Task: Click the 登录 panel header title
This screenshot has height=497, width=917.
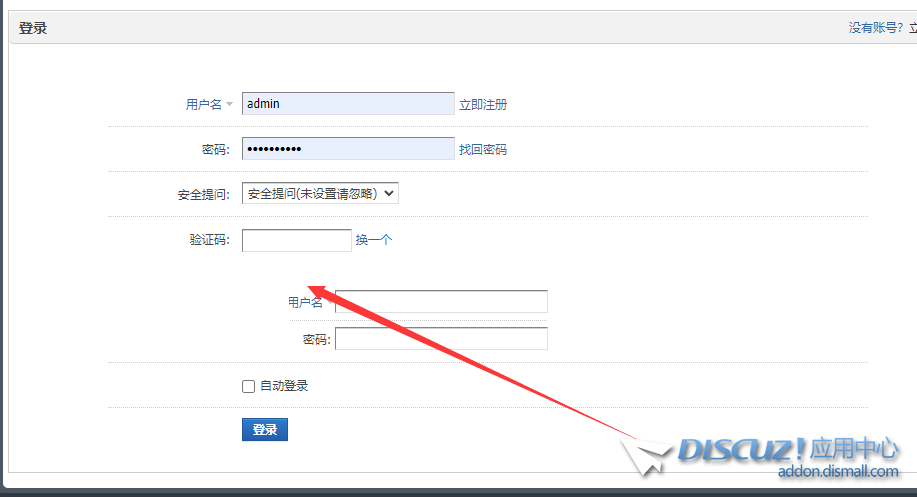Action: [x=33, y=28]
